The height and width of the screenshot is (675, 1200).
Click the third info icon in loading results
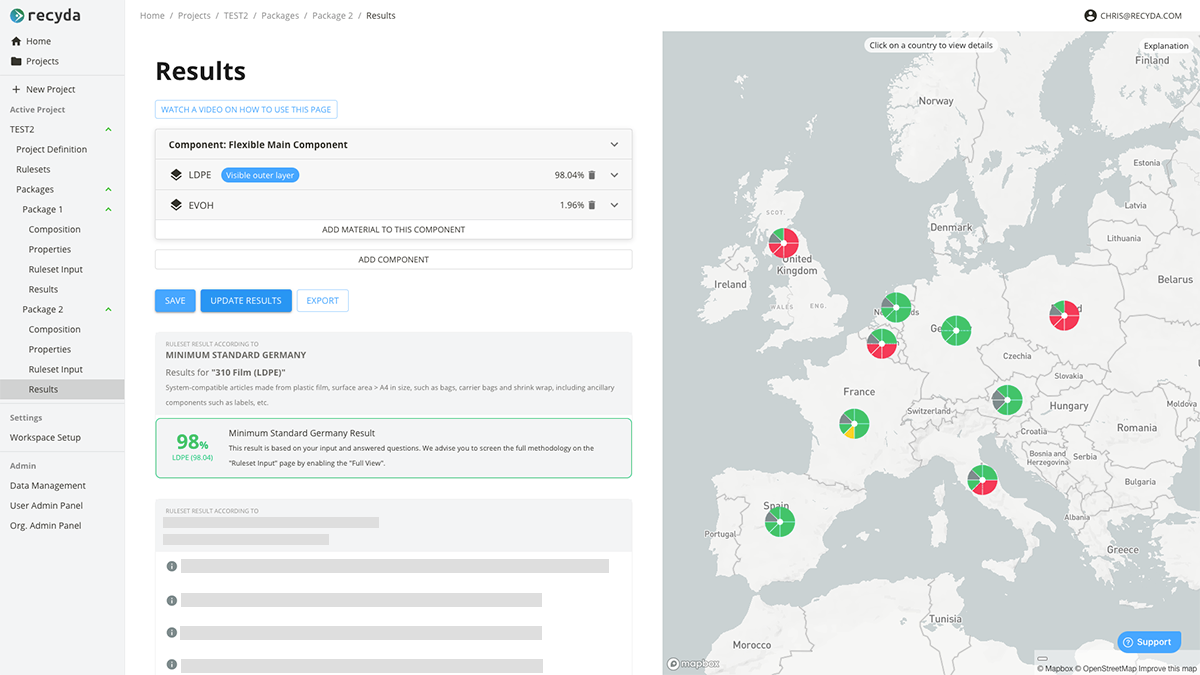click(x=172, y=633)
